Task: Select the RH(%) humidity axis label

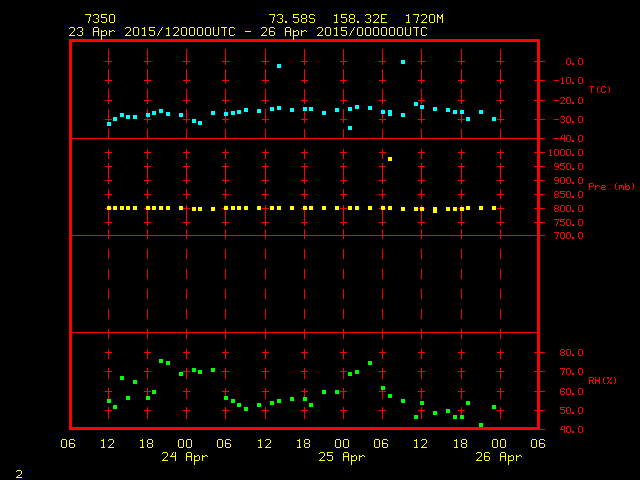Action: [x=600, y=381]
